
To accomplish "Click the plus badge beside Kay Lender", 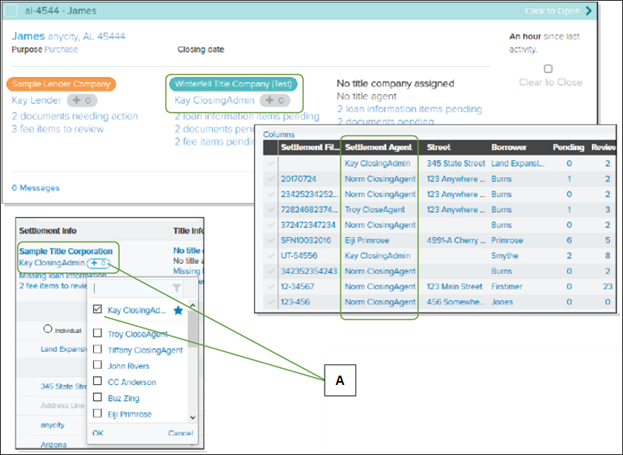I will [x=82, y=101].
